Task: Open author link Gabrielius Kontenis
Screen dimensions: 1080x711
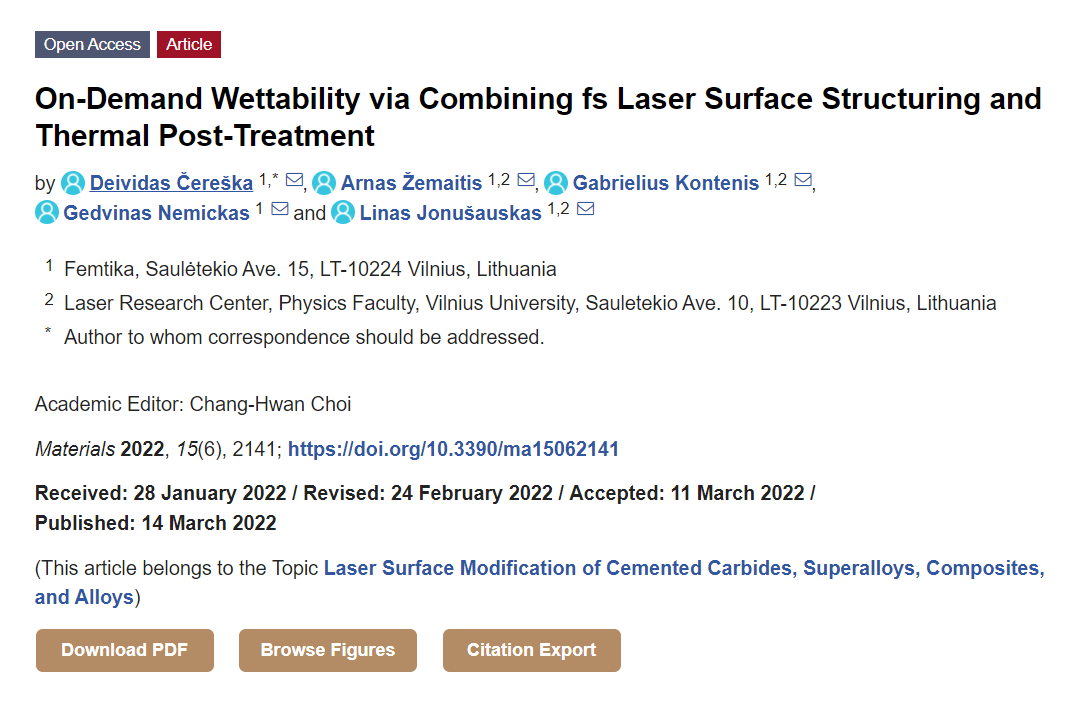Action: (665, 183)
